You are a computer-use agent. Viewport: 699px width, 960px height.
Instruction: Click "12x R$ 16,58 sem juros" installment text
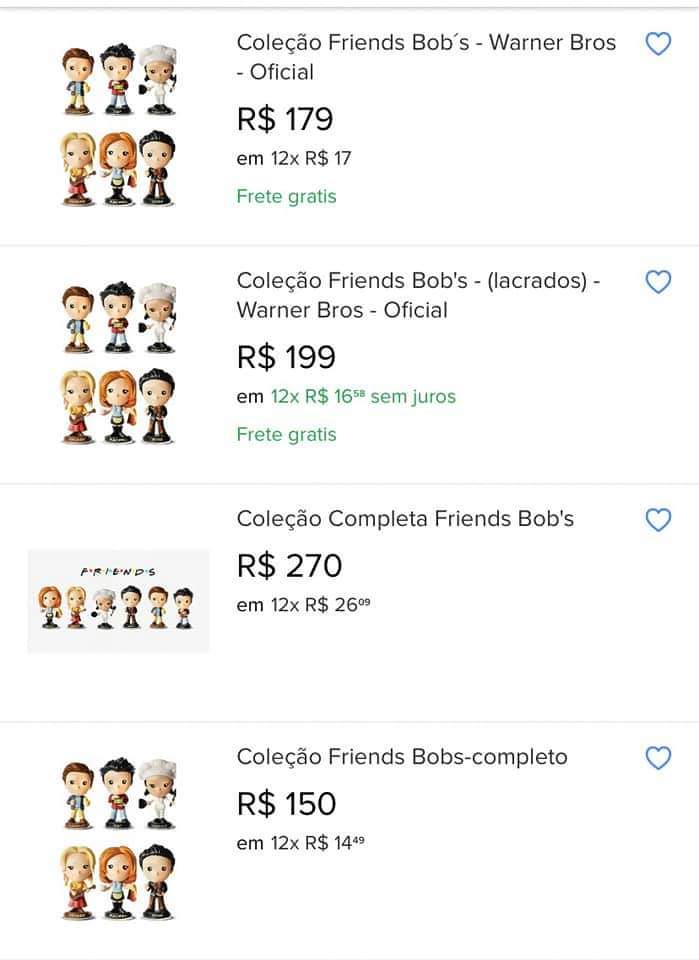click(x=362, y=397)
